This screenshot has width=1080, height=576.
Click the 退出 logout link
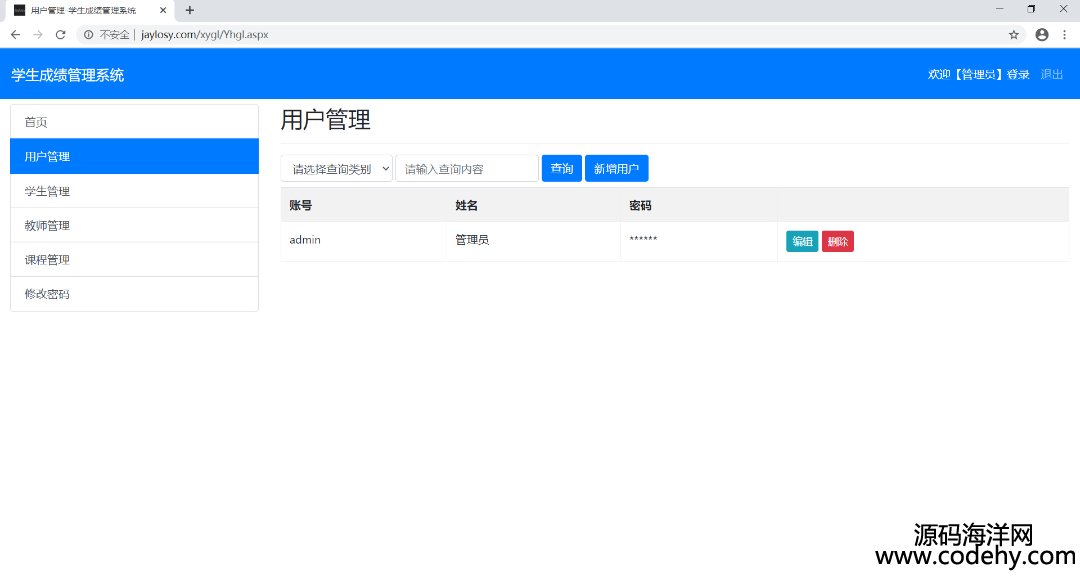(1052, 75)
